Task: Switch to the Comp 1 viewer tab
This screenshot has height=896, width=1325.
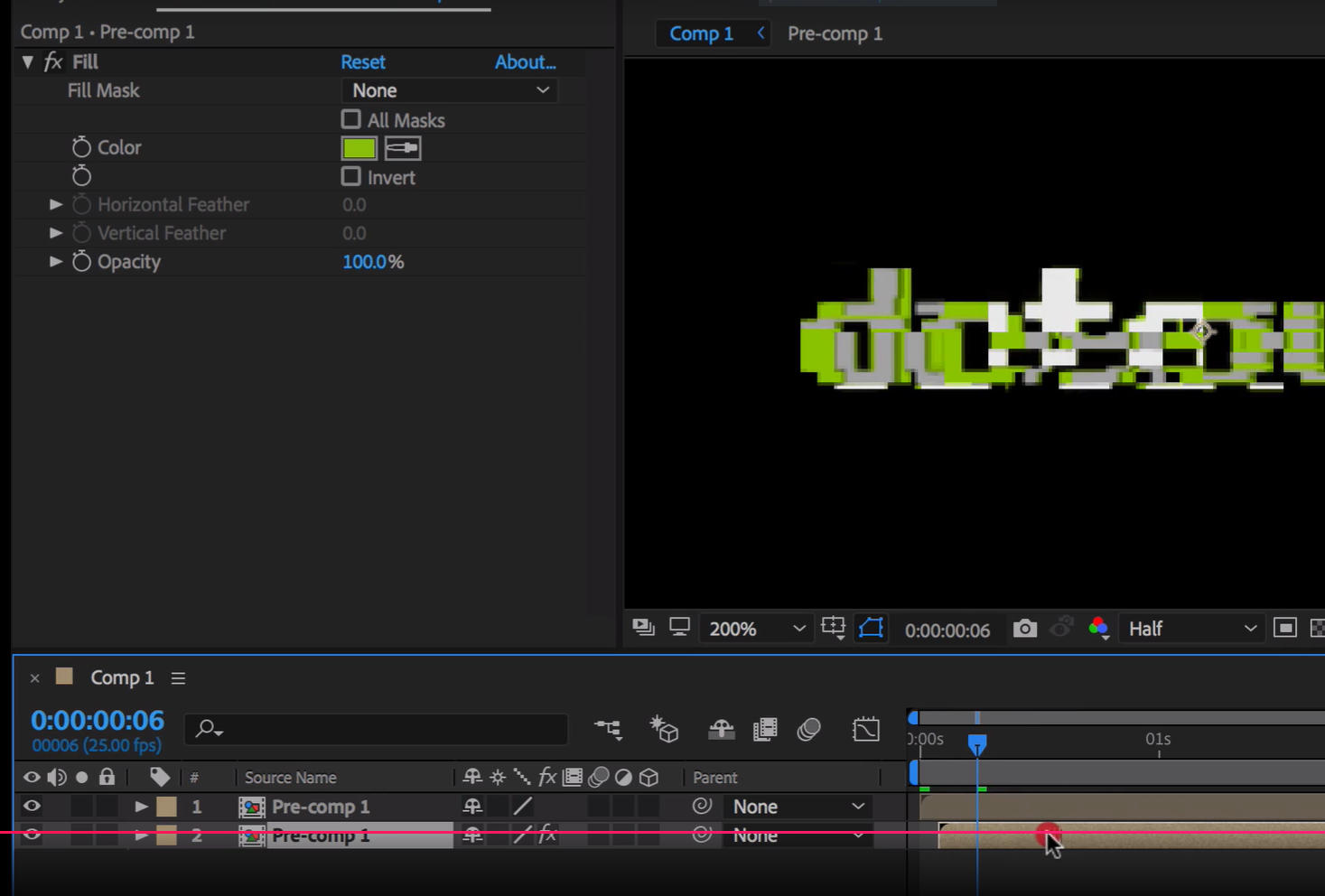Action: (x=701, y=33)
